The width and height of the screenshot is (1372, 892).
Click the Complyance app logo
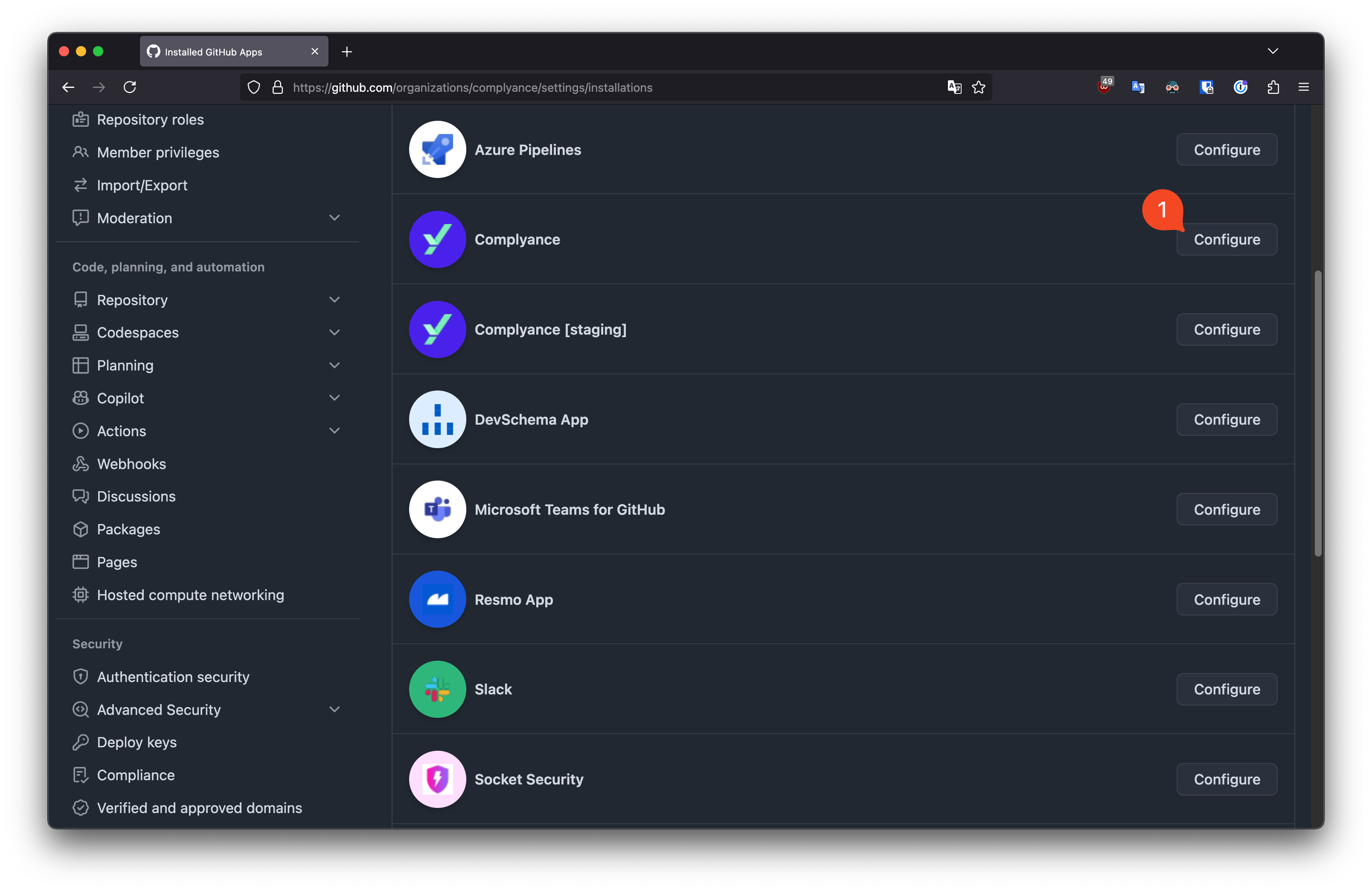pyautogui.click(x=437, y=239)
